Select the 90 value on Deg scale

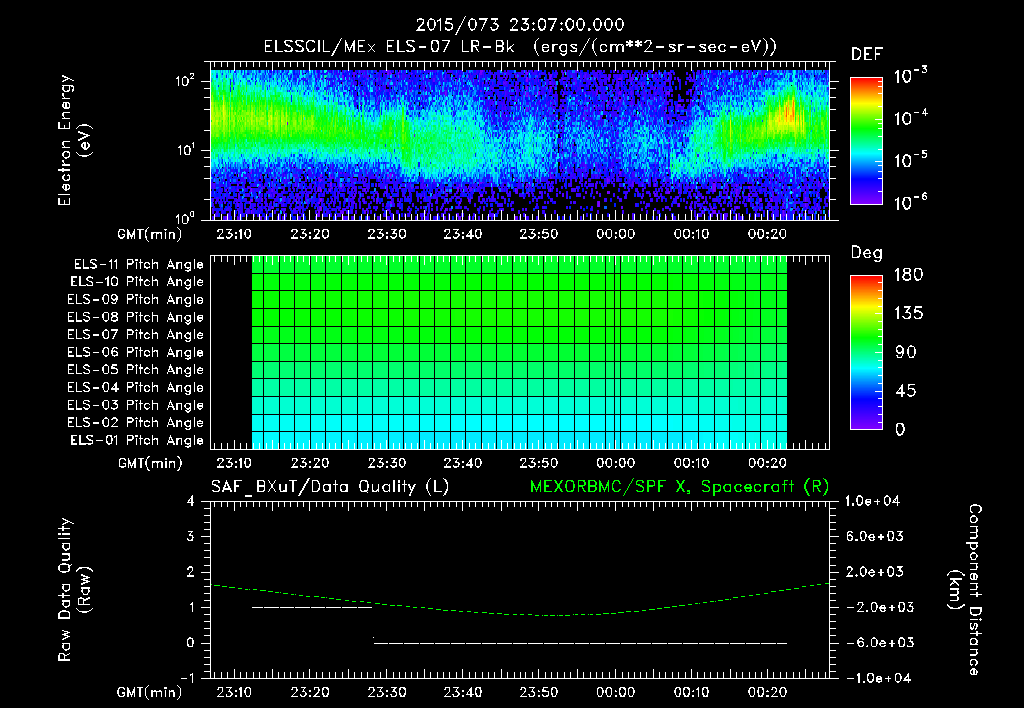pyautogui.click(x=906, y=352)
